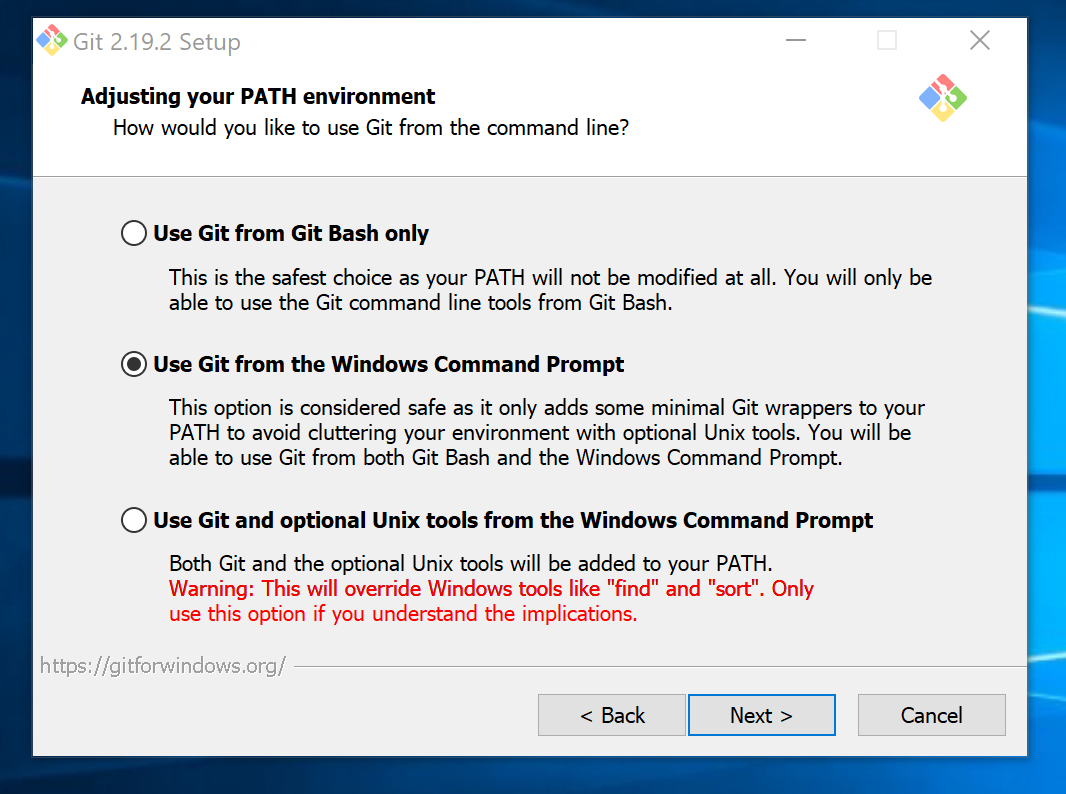The width and height of the screenshot is (1066, 794).
Task: Click the red 'Warning: This will override Windows tools' text
Action: [x=491, y=601]
